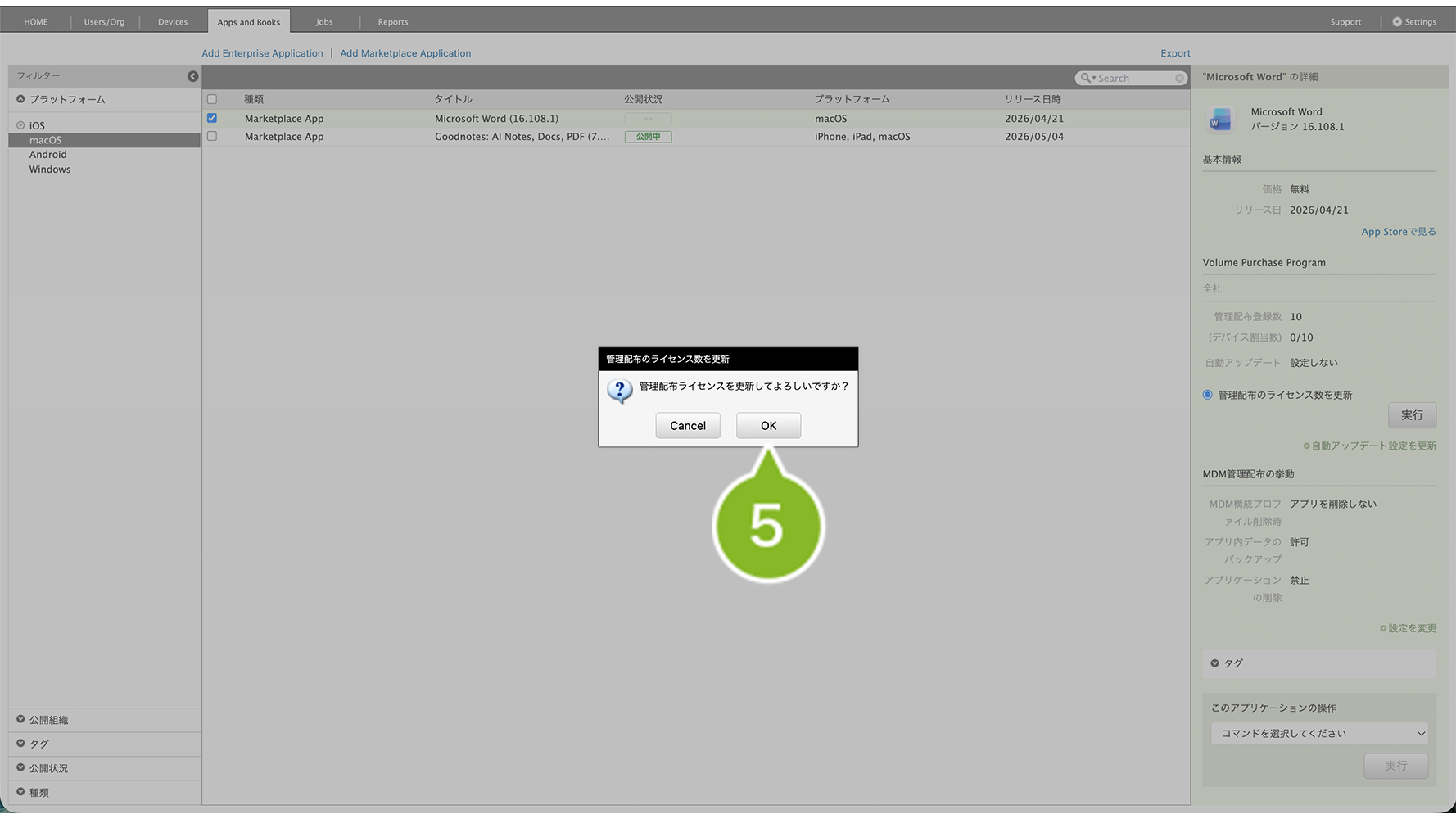Select Windows platform filter
Image resolution: width=1456 pixels, height=819 pixels.
(x=50, y=170)
